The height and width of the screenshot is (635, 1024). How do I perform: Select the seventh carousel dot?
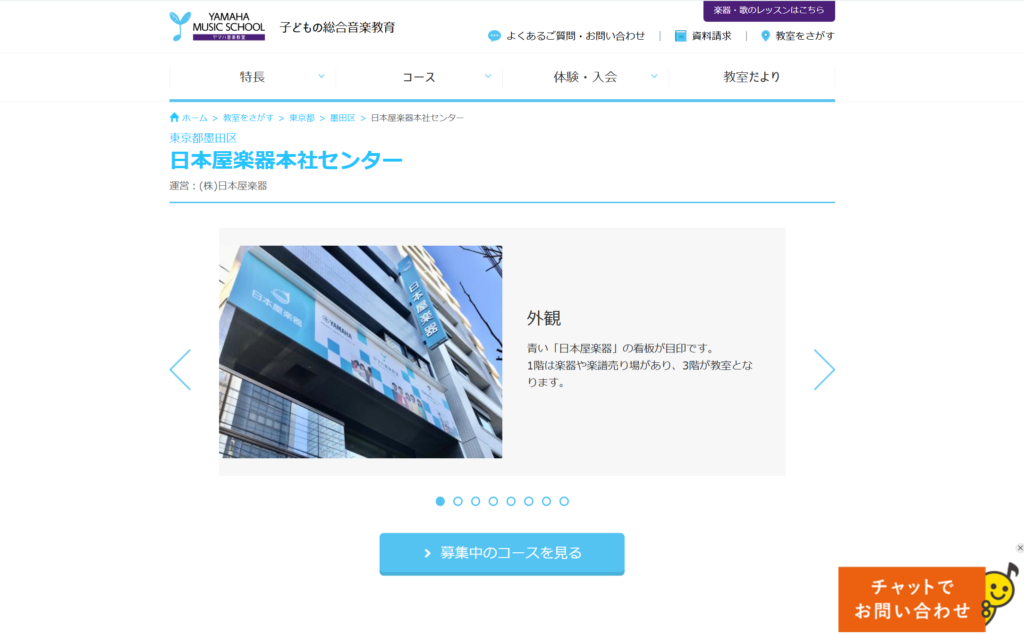coord(546,501)
